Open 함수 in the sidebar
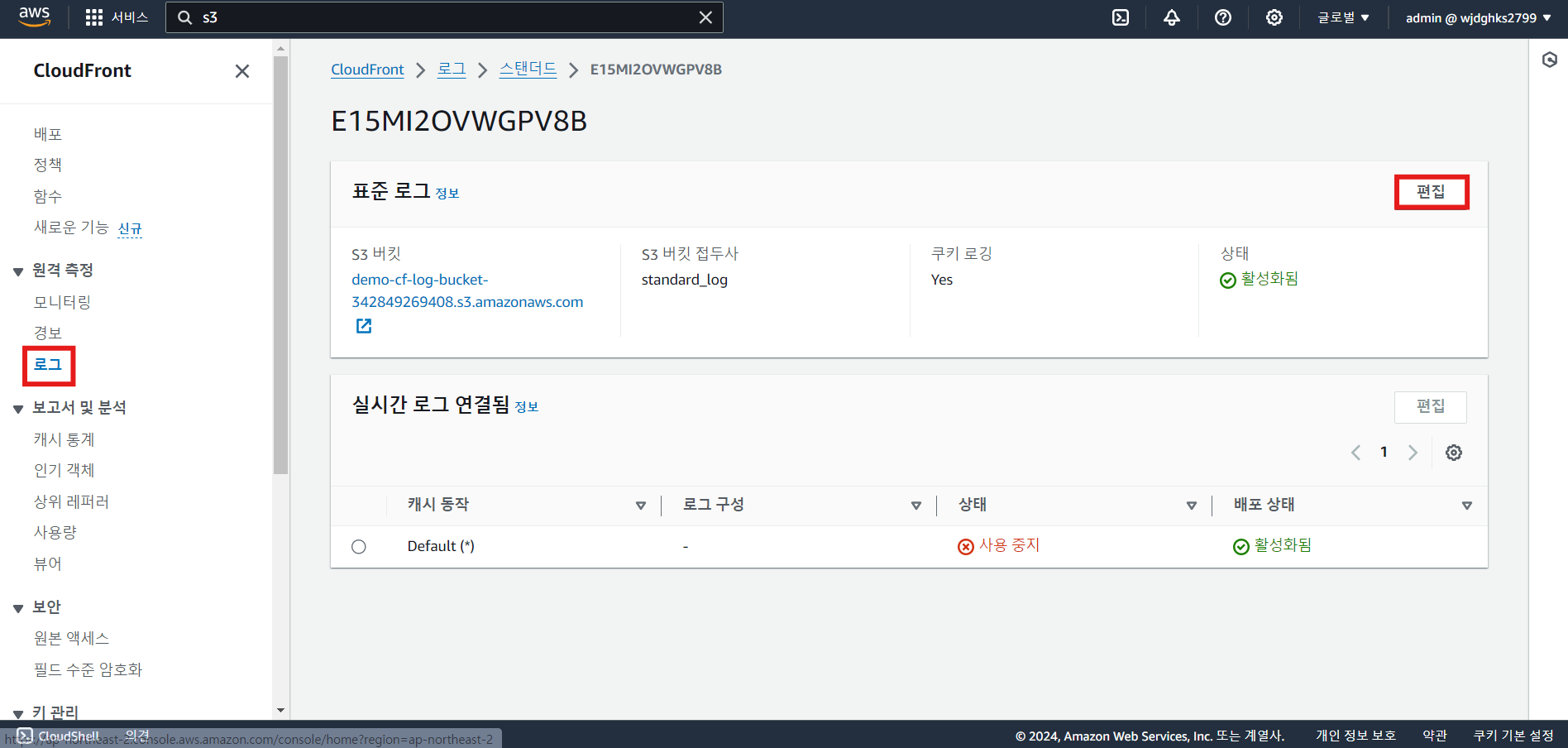 [x=48, y=196]
